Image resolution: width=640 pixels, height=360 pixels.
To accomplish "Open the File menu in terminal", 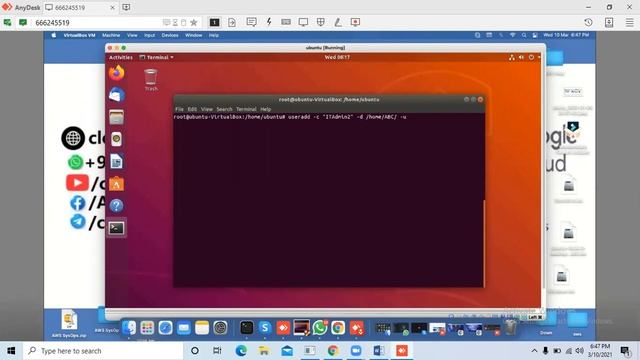I will pyautogui.click(x=179, y=109).
